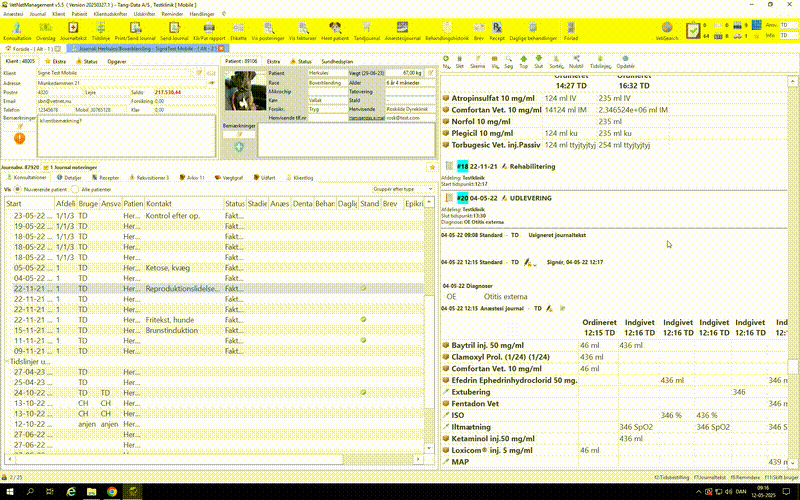Screen dimensions: 800x500
Task: Click the Brev toolbar icon
Action: (479, 31)
